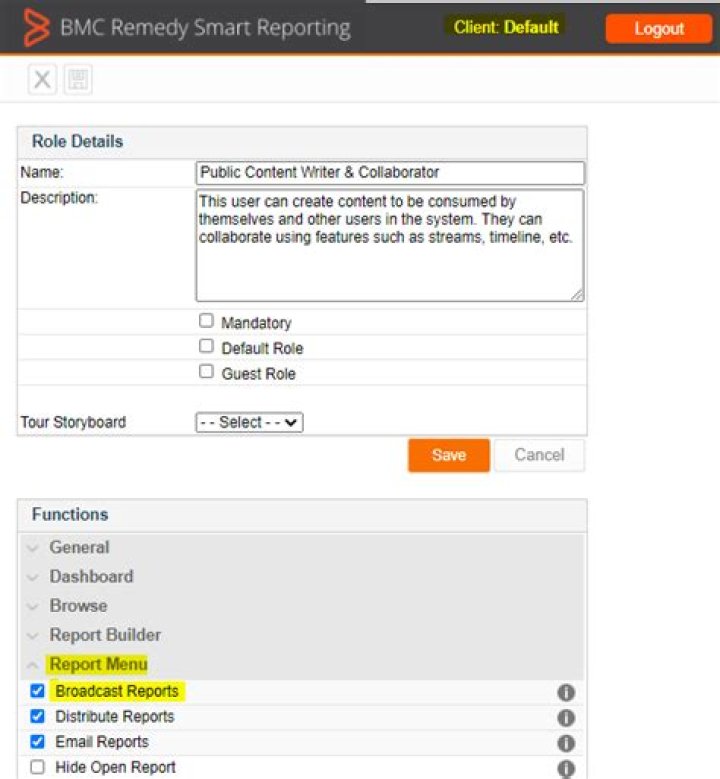This screenshot has width=720, height=779.
Task: Click the floppy disk save icon
Action: tap(78, 79)
